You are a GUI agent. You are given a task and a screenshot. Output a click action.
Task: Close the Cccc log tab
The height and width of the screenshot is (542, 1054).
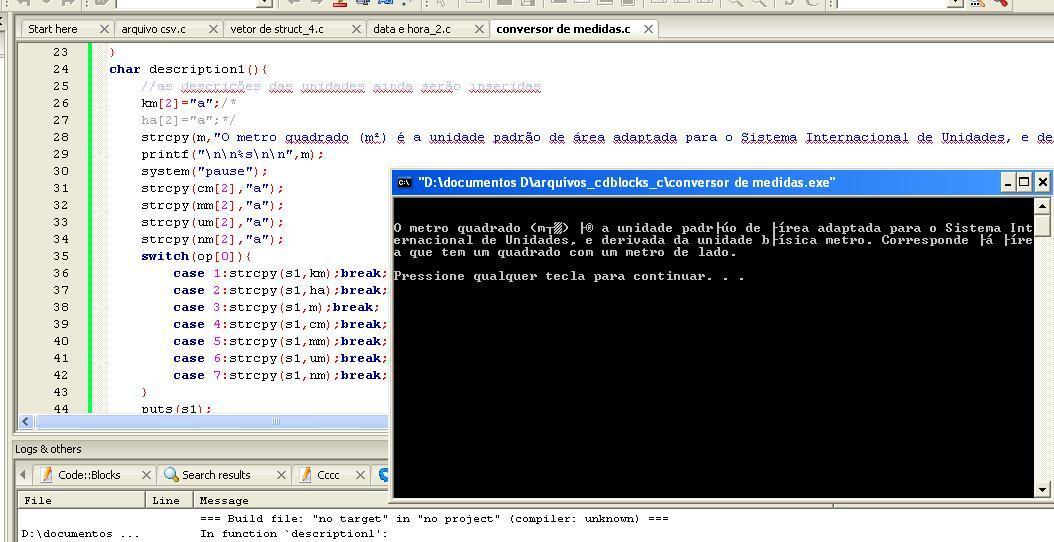(360, 475)
